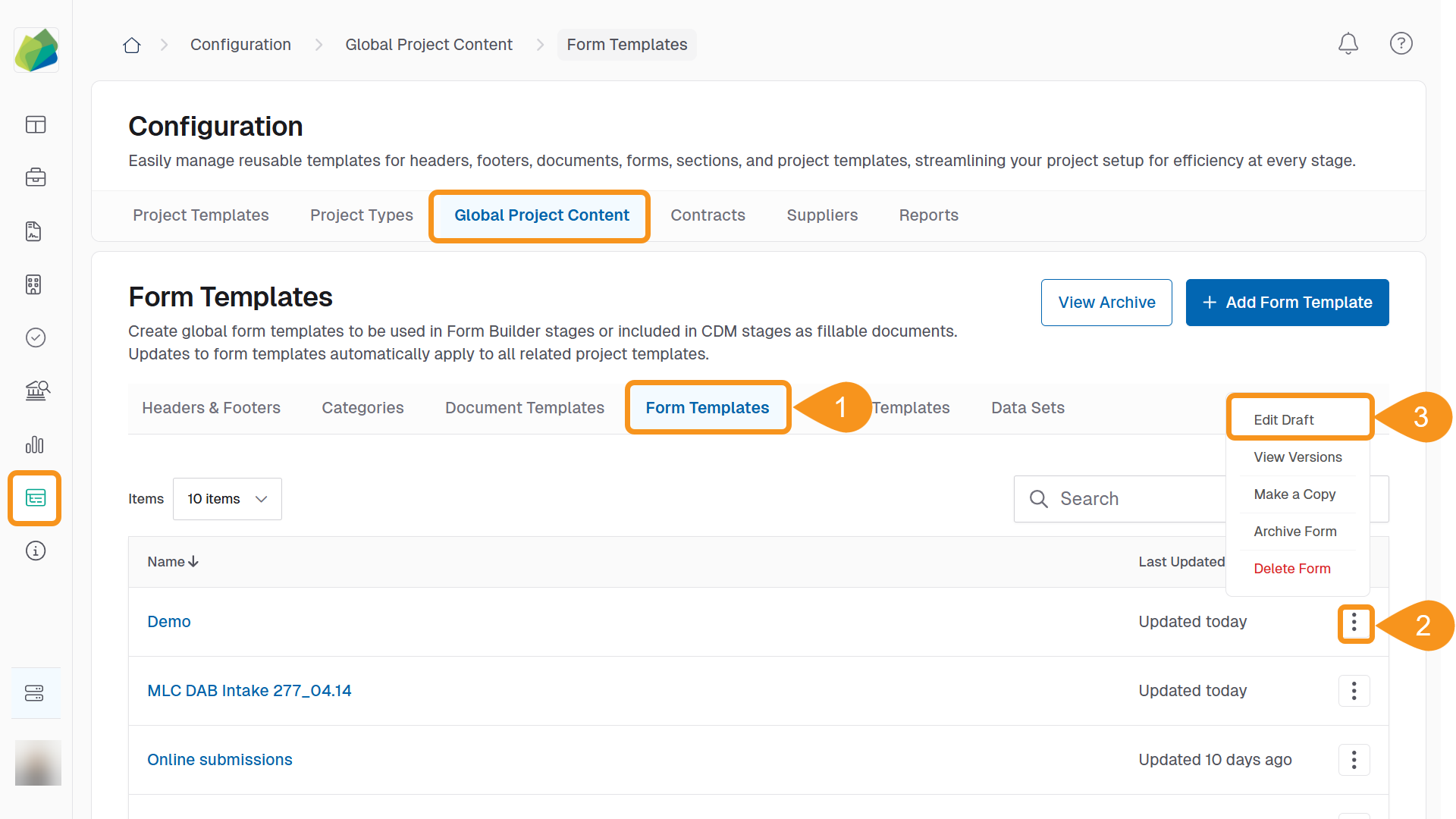Open the briefcase icon in sidebar
The width and height of the screenshot is (1456, 819).
pyautogui.click(x=36, y=177)
